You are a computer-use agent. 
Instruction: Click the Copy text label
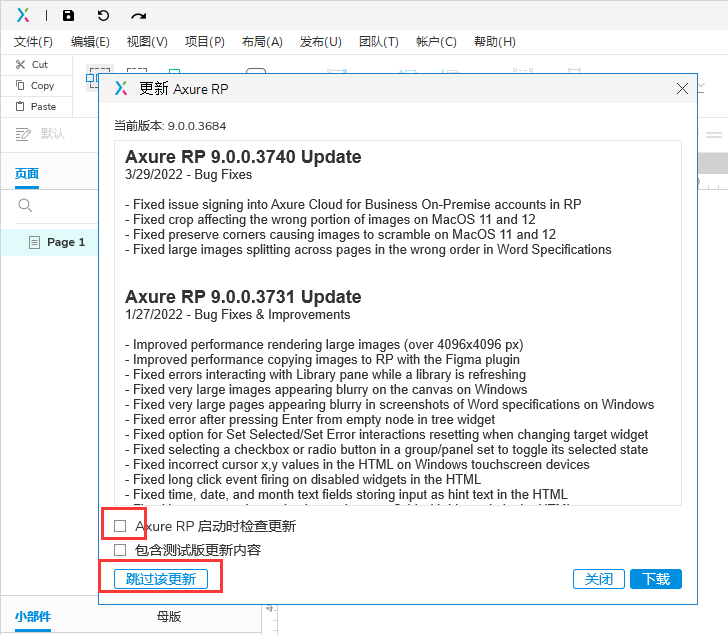coord(42,86)
